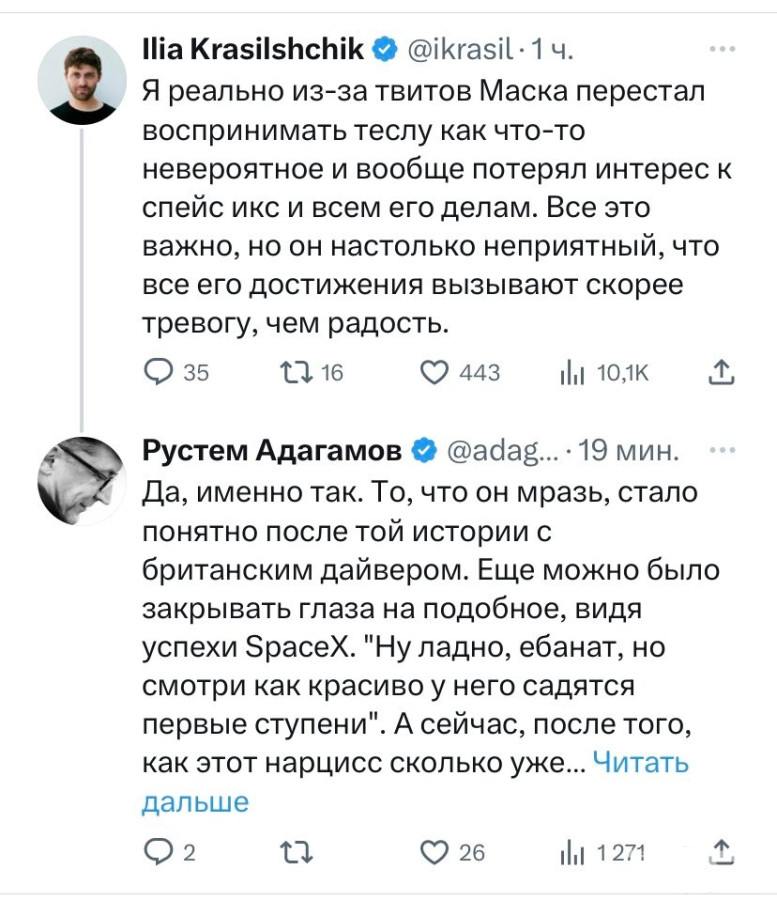Reply to Ilia Krasilshchik's tweet
The height and width of the screenshot is (900, 777).
(x=159, y=373)
